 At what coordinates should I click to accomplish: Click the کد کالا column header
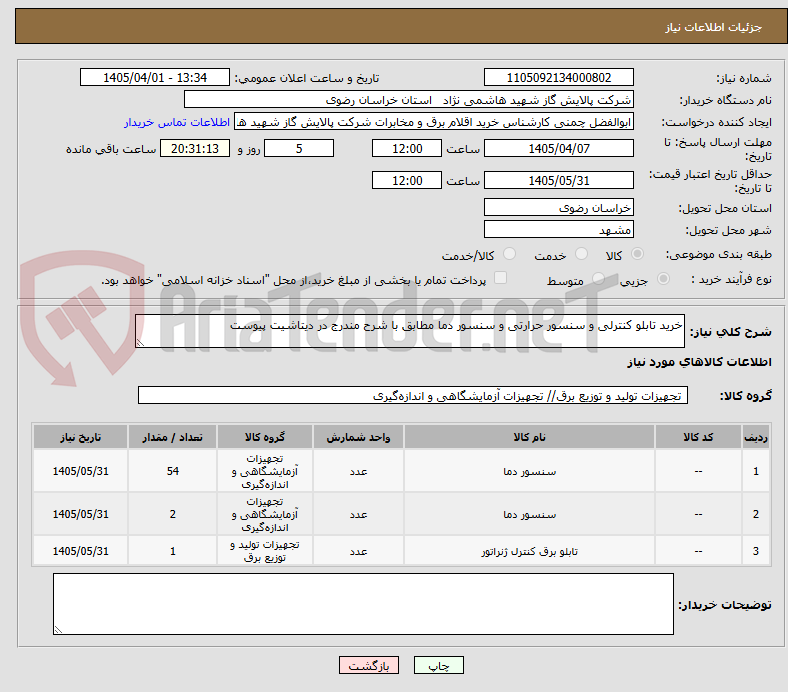click(x=698, y=437)
